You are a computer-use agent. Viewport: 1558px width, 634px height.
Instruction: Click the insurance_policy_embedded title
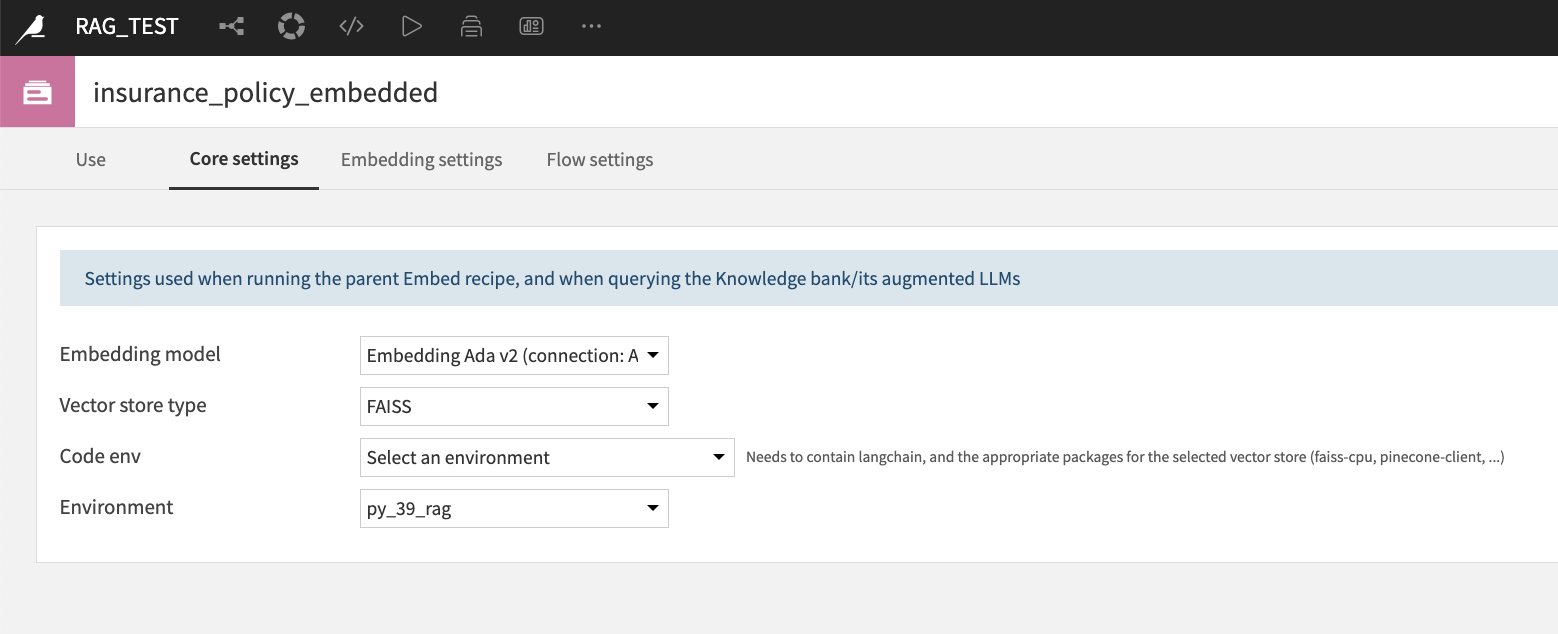(265, 93)
